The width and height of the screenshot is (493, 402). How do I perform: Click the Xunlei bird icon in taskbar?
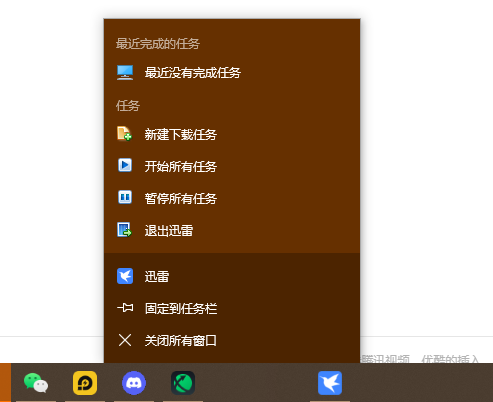[330, 383]
